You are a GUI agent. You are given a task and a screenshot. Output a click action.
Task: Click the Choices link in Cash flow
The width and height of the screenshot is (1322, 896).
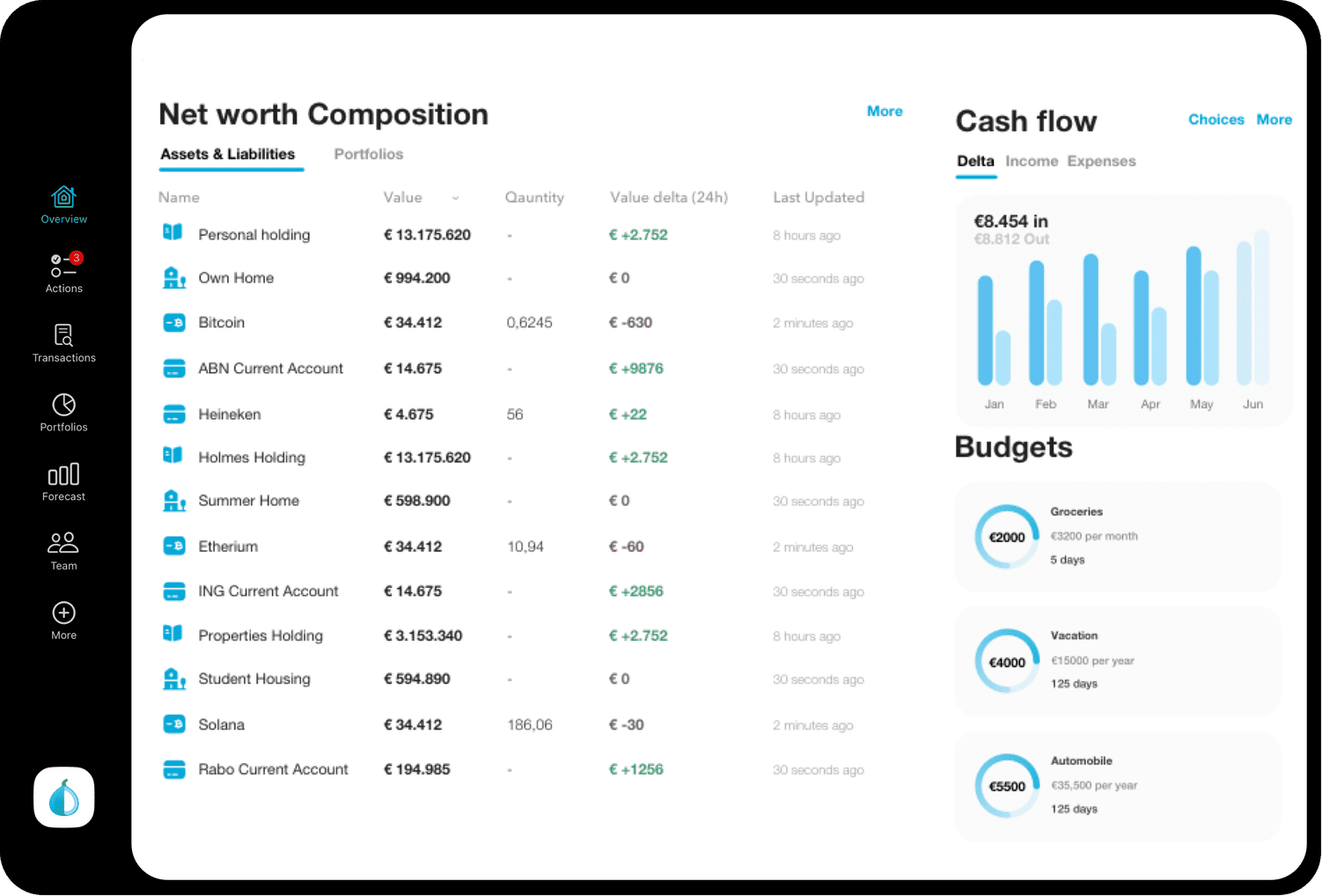[1216, 120]
